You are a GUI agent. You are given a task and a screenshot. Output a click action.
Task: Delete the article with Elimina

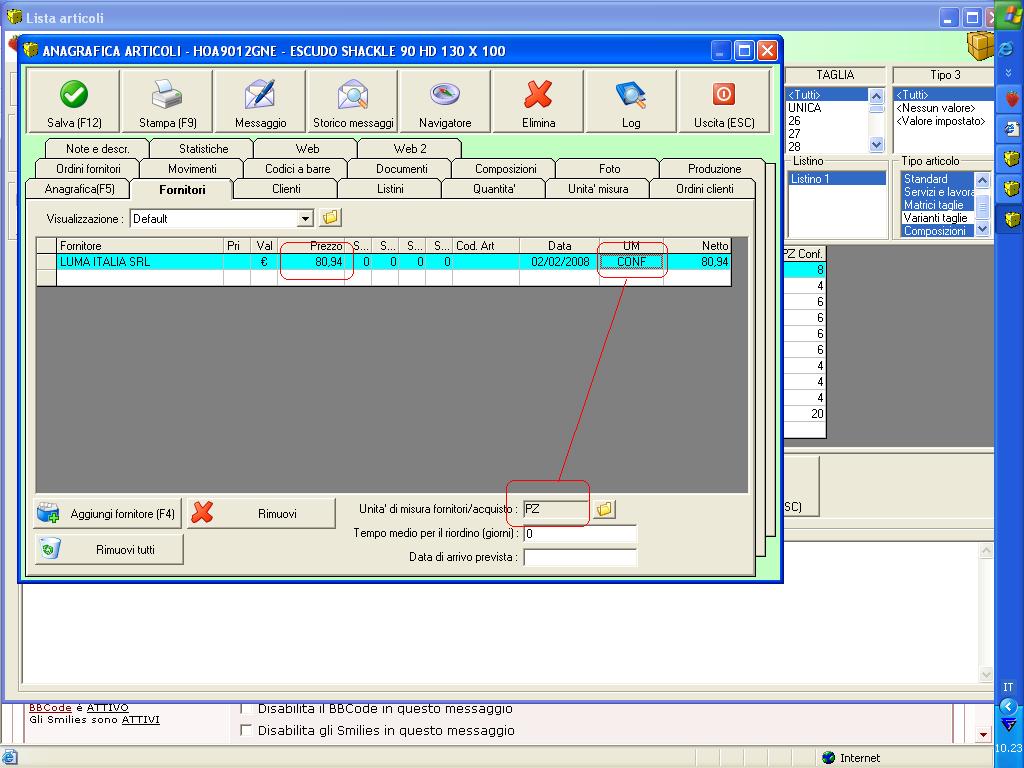pyautogui.click(x=538, y=102)
